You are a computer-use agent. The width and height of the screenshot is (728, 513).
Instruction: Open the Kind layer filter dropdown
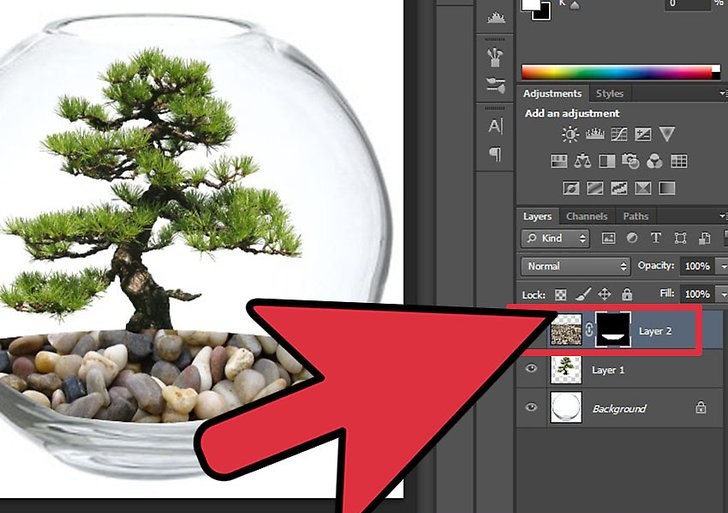tap(556, 239)
